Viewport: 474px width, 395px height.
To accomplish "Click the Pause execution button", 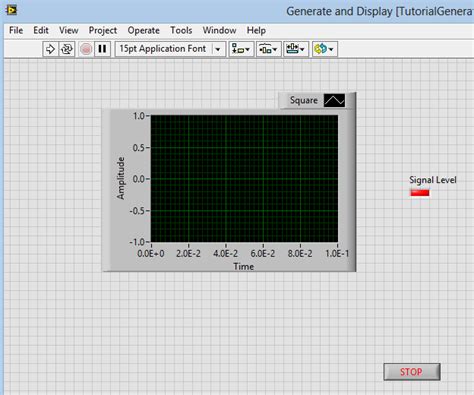I will click(102, 49).
